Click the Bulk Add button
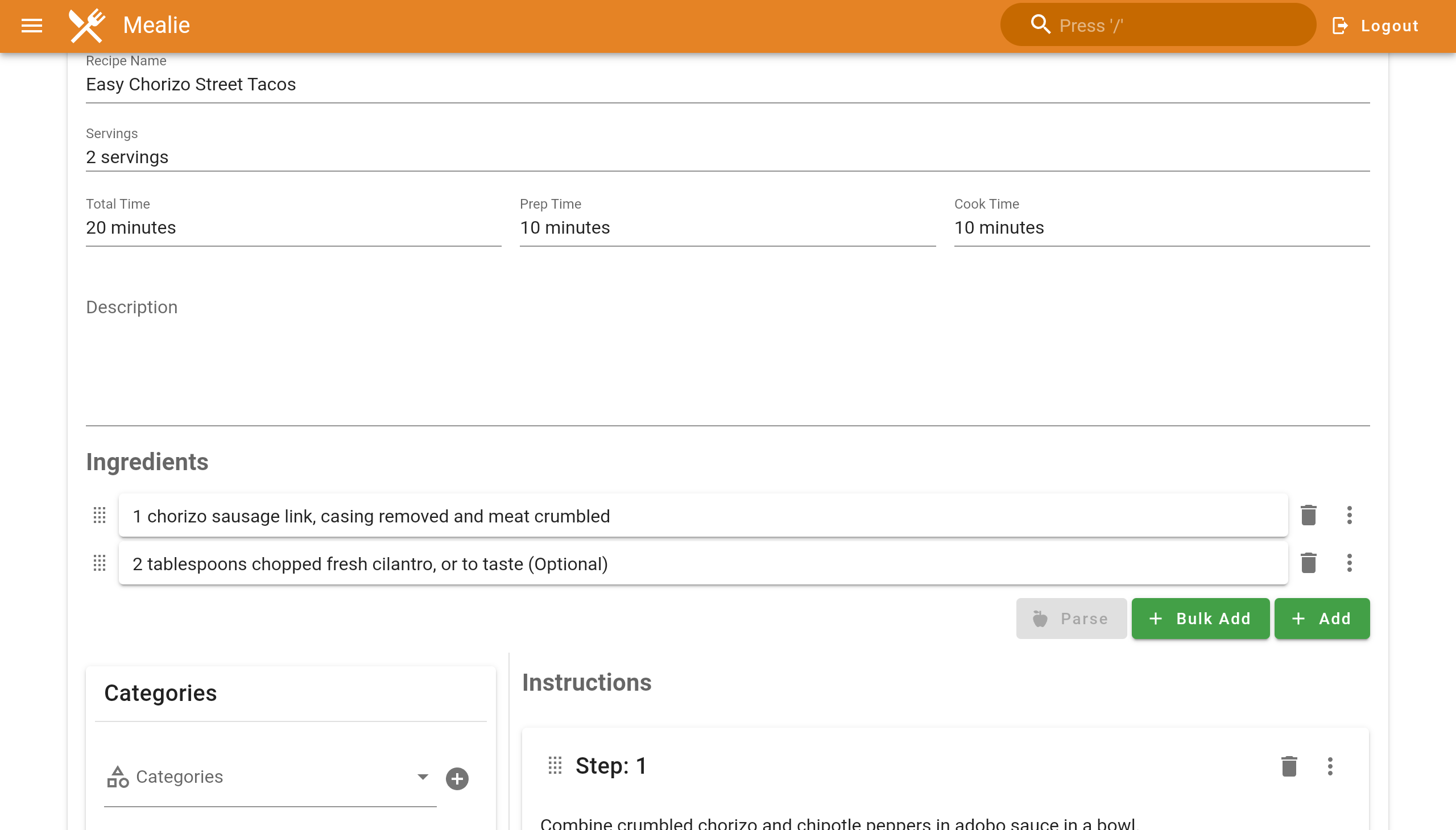1456x830 pixels. pos(1200,619)
